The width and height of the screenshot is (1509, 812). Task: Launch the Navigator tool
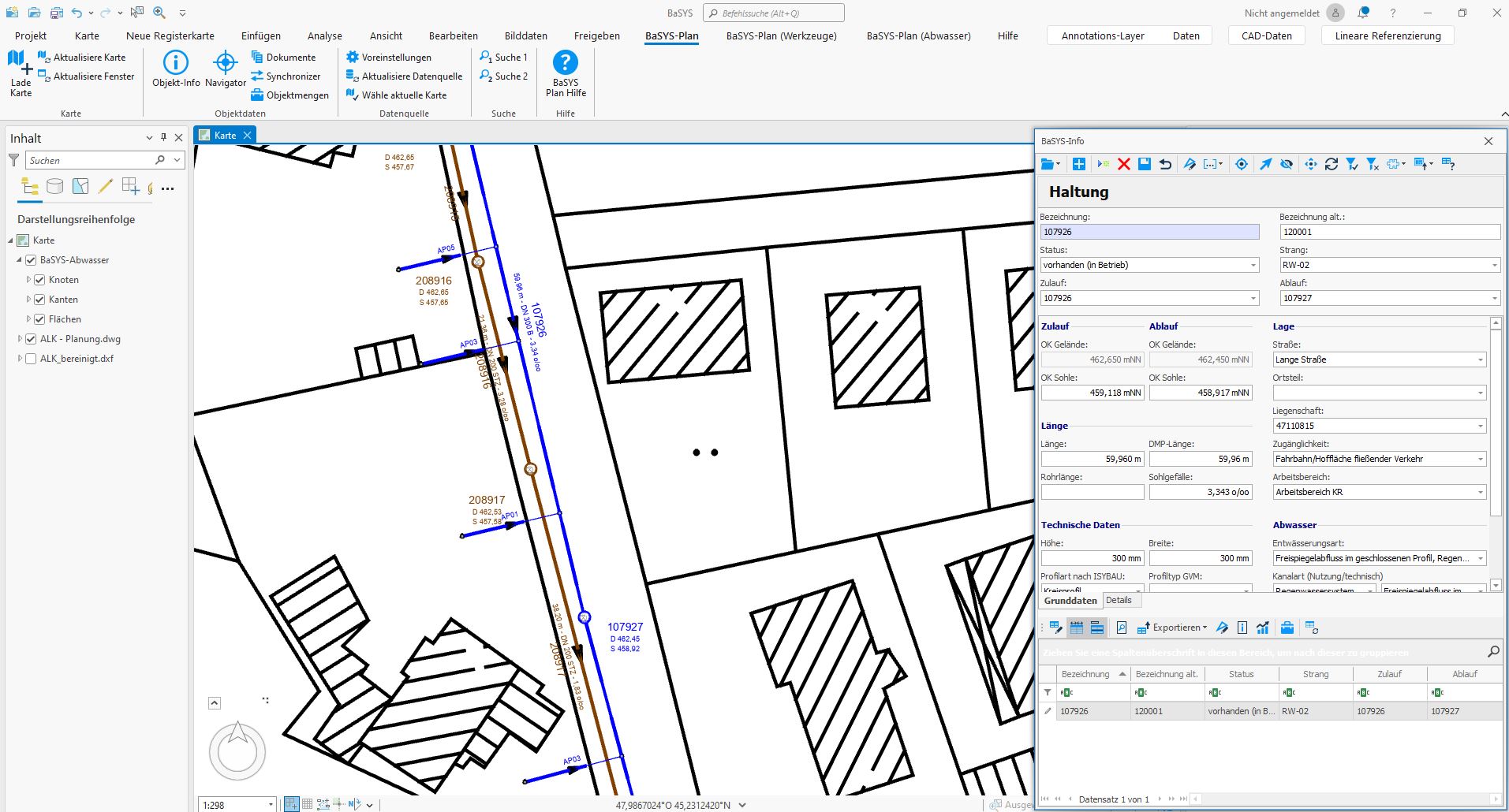click(x=226, y=69)
